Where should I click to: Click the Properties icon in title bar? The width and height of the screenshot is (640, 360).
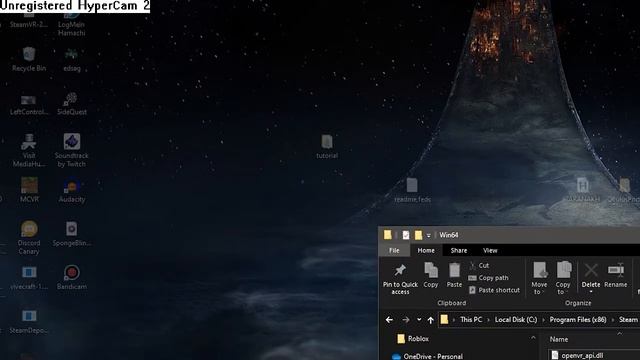pyautogui.click(x=406, y=235)
